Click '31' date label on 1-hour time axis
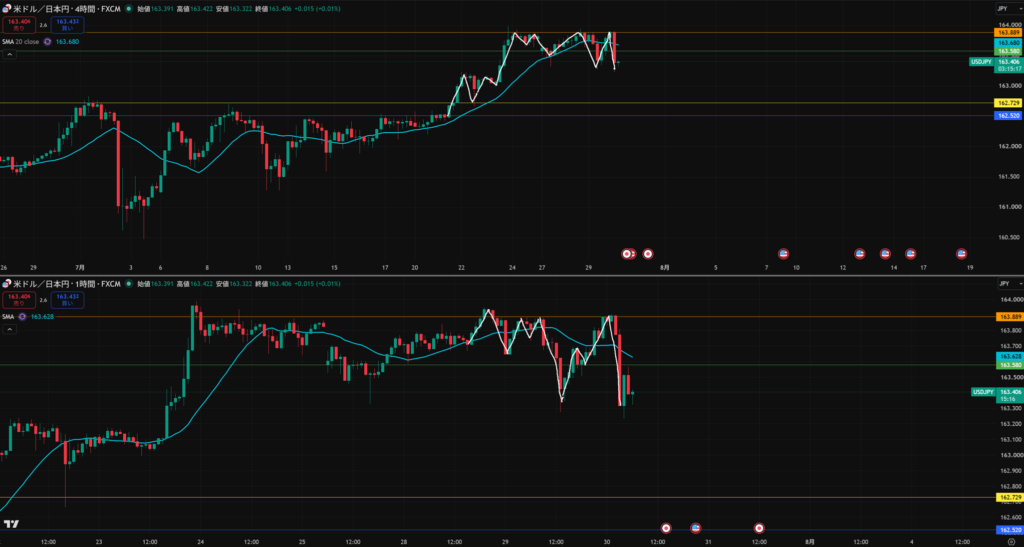The height and width of the screenshot is (547, 1024). (x=708, y=542)
